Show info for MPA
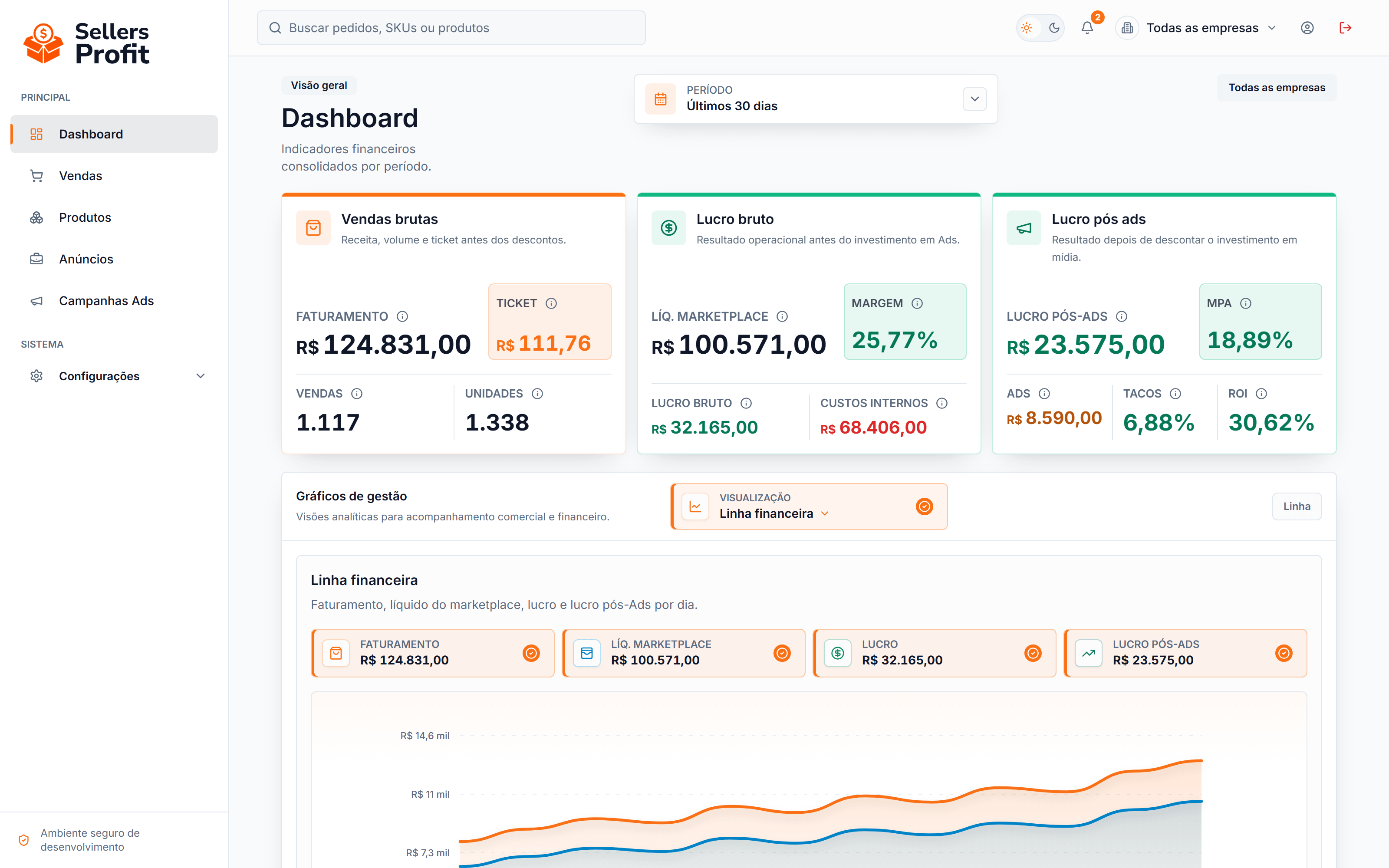This screenshot has width=1389, height=868. tap(1245, 303)
